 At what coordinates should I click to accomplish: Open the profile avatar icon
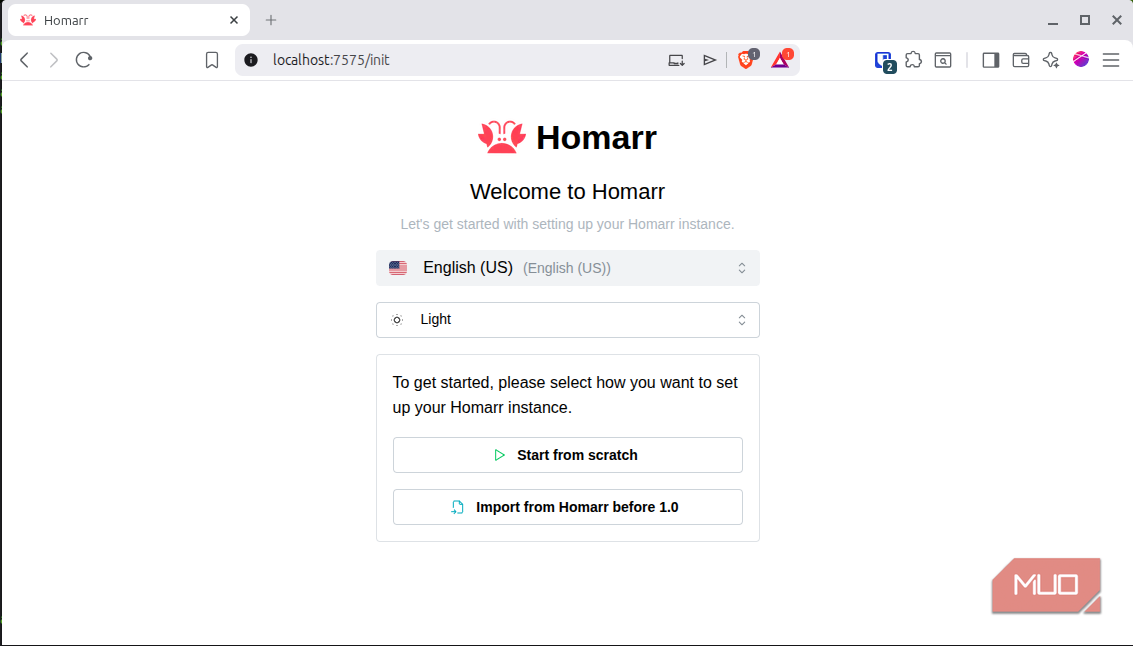tap(1081, 59)
